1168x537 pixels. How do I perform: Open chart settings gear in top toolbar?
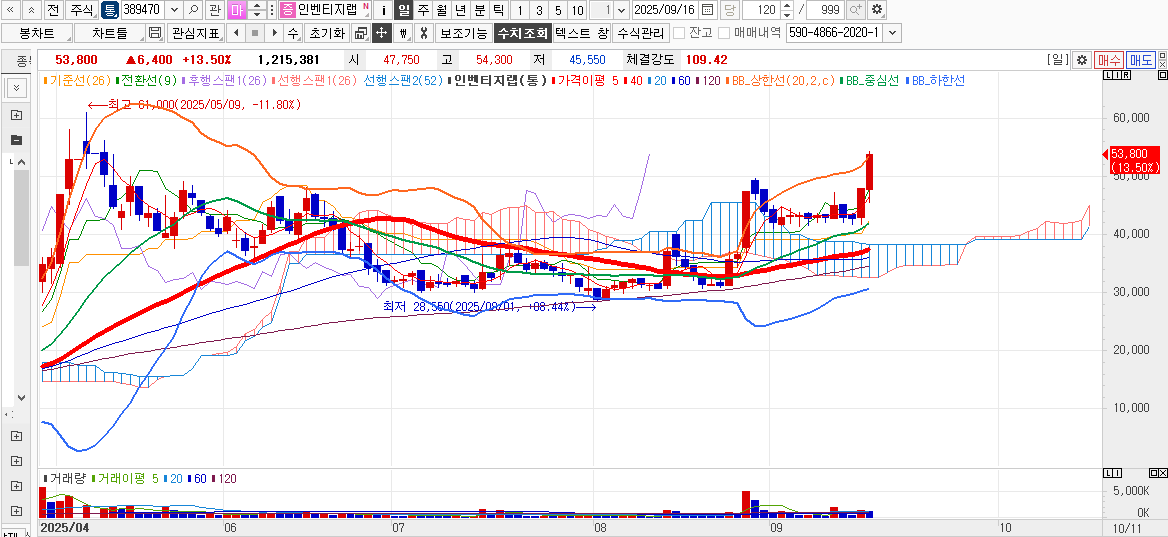point(877,10)
